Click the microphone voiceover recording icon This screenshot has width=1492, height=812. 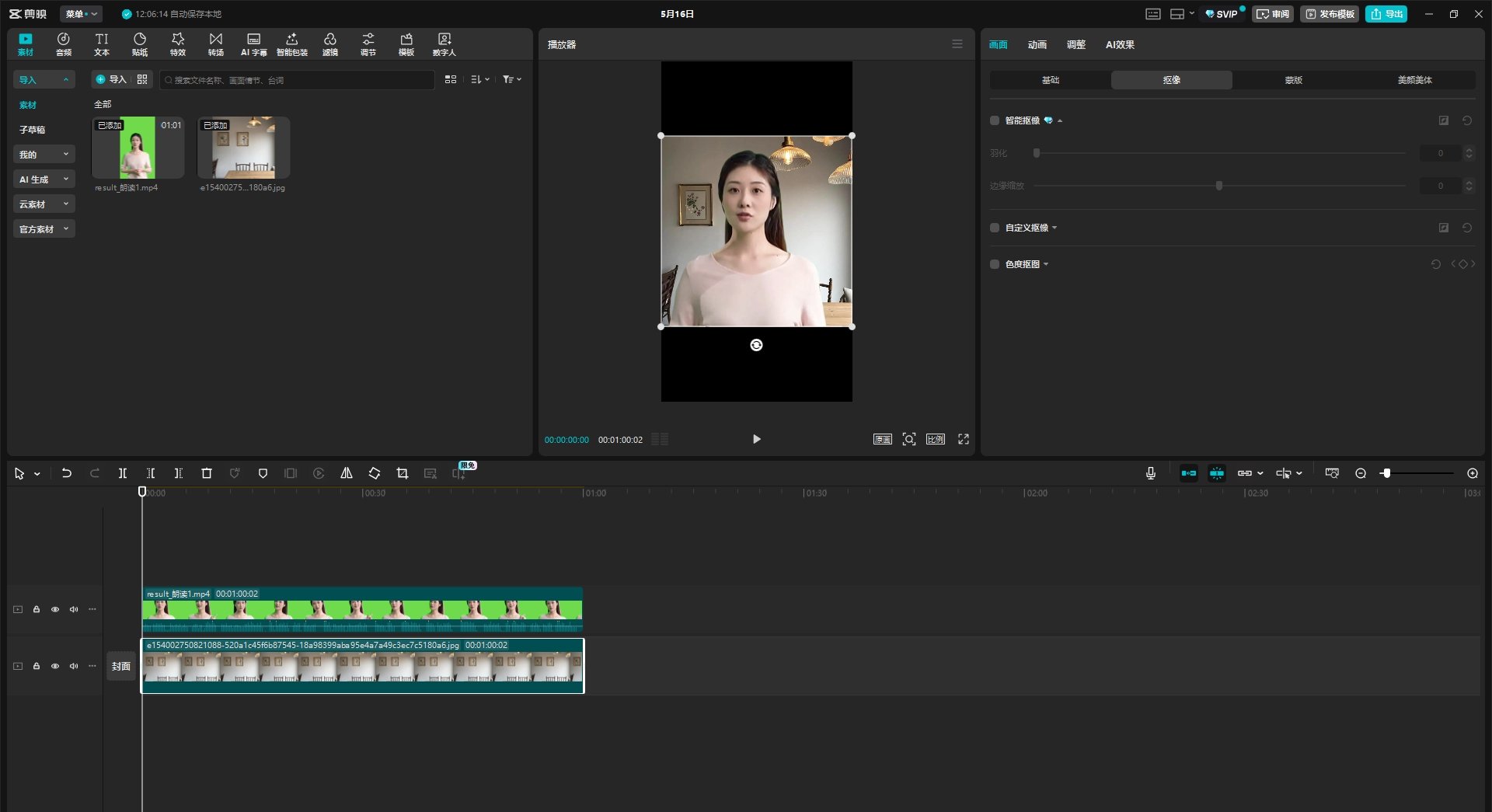click(x=1149, y=473)
